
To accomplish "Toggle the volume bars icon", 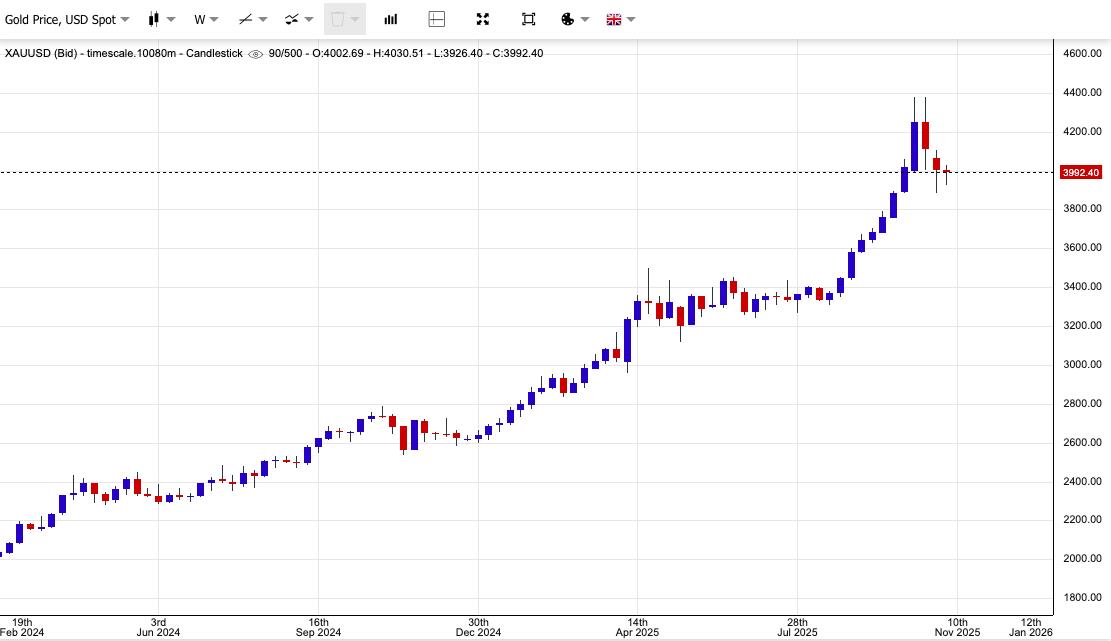I will click(x=391, y=19).
